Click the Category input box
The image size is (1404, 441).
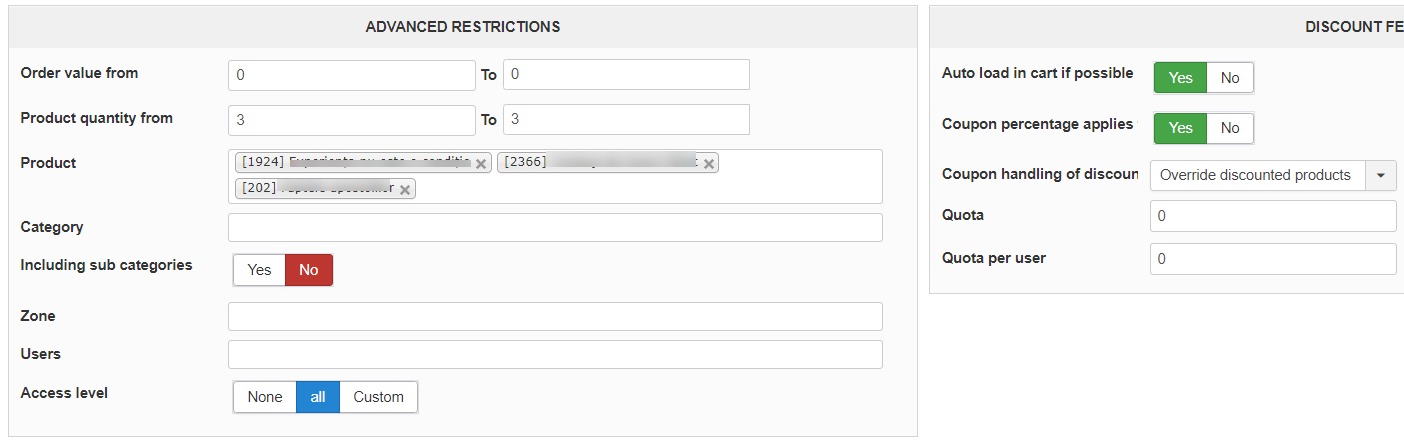click(555, 228)
